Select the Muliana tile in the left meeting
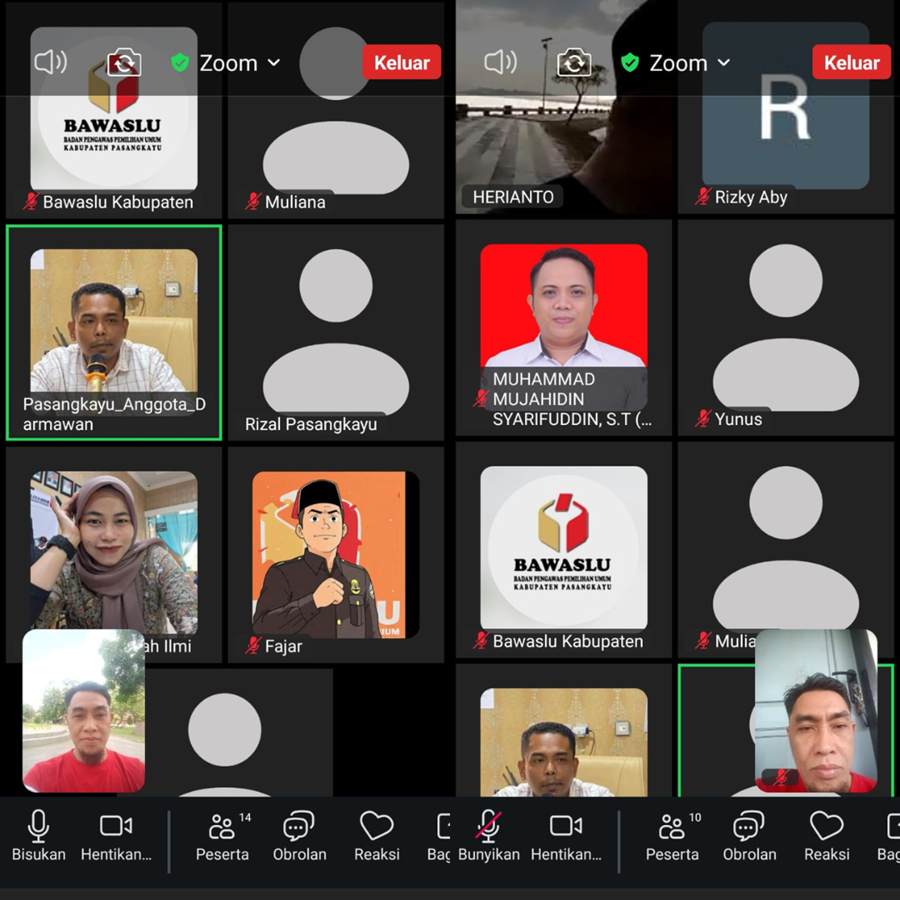 (336, 110)
